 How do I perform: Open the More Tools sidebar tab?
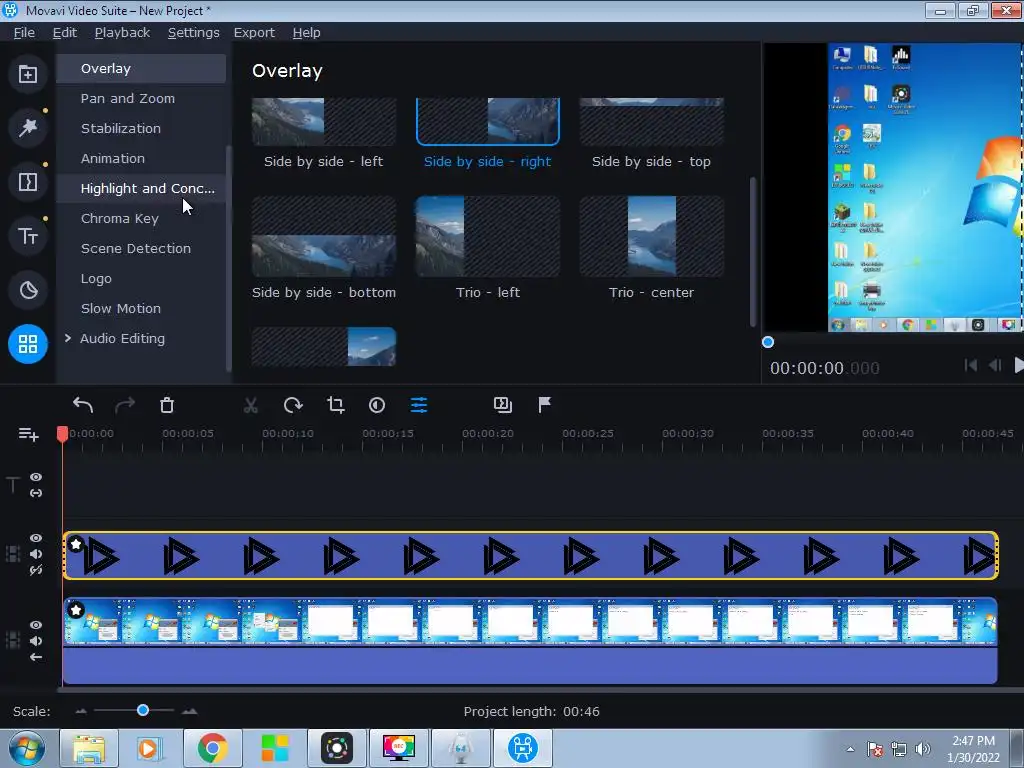pyautogui.click(x=27, y=344)
